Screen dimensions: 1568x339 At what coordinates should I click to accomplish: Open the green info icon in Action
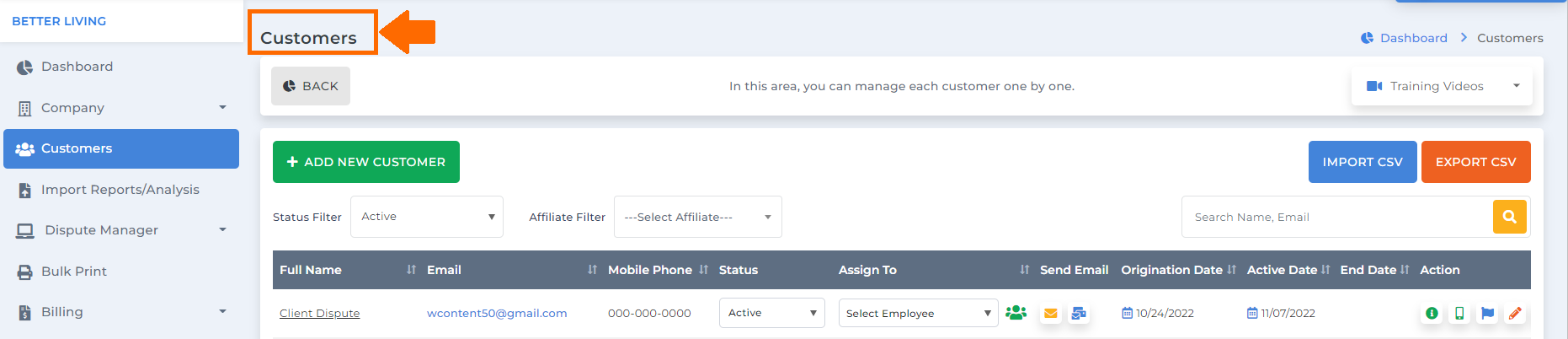tap(1432, 314)
